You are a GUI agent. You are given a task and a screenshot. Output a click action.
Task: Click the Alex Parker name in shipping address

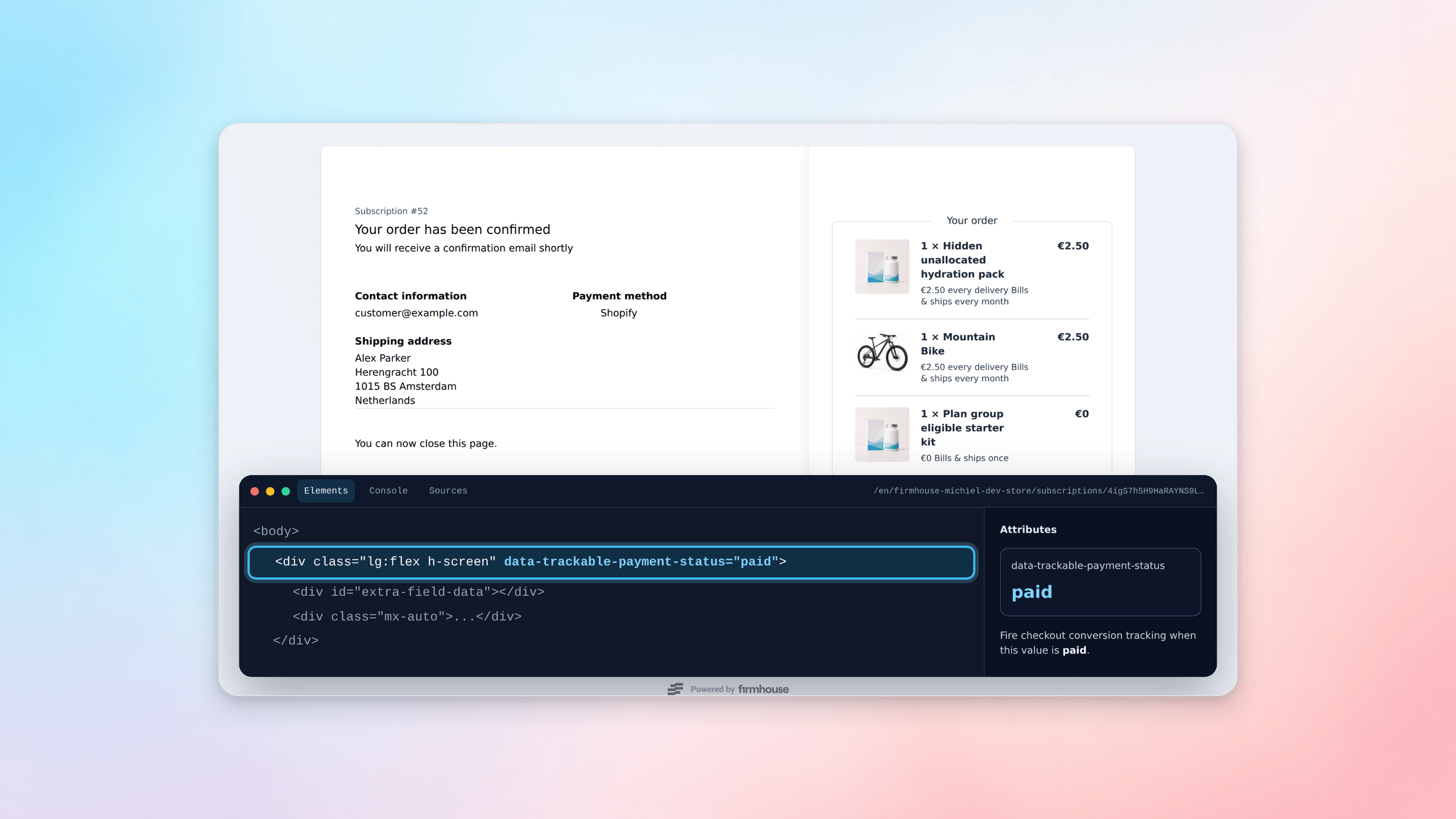pos(383,358)
